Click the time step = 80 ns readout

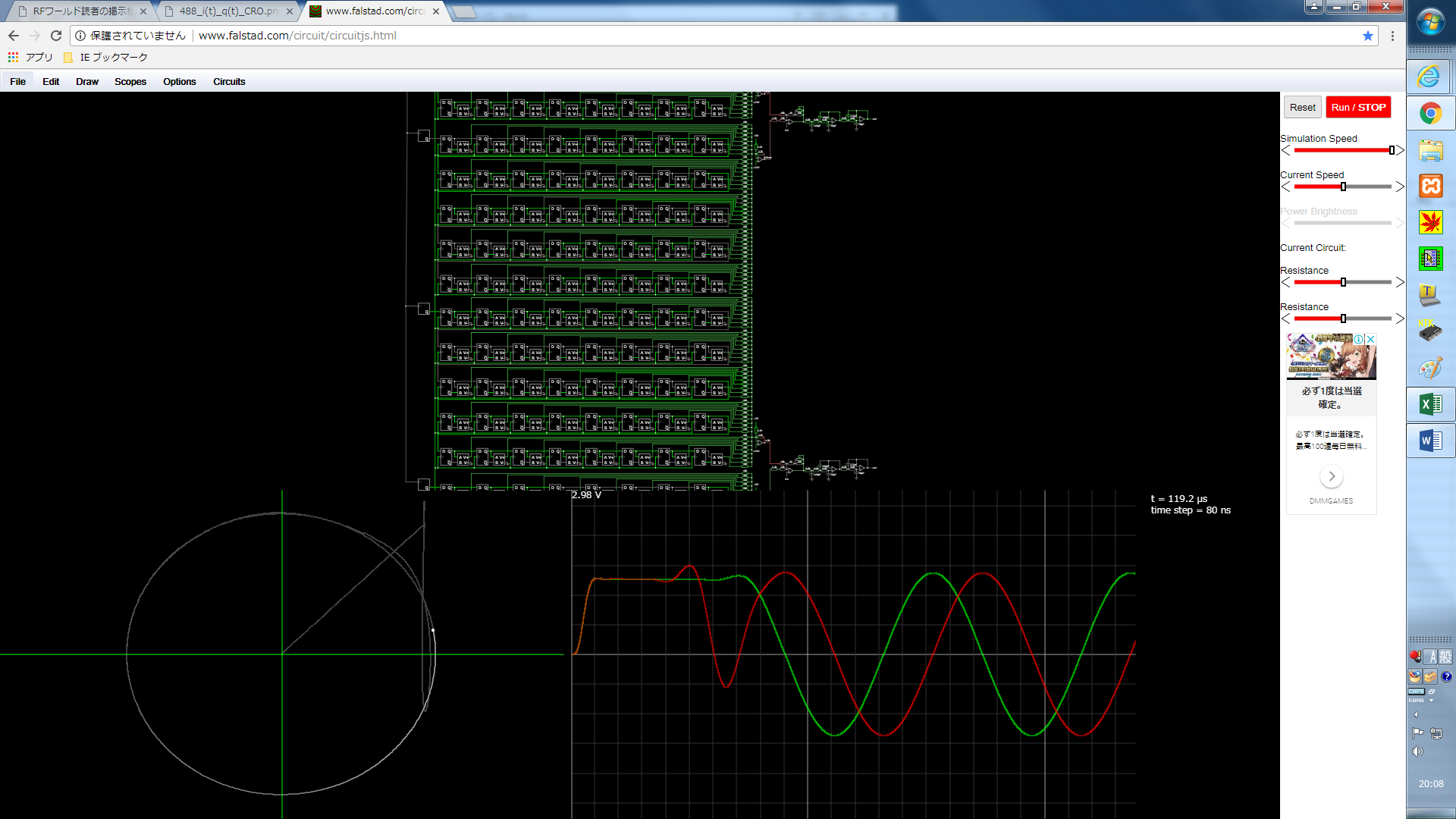point(1191,510)
